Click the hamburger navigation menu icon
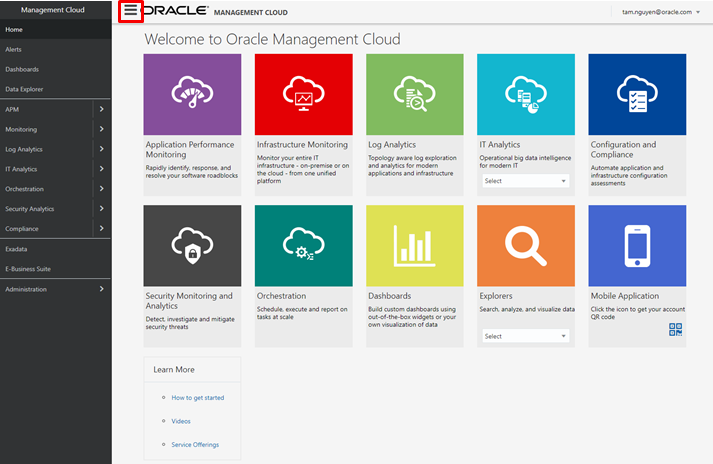 pos(131,11)
